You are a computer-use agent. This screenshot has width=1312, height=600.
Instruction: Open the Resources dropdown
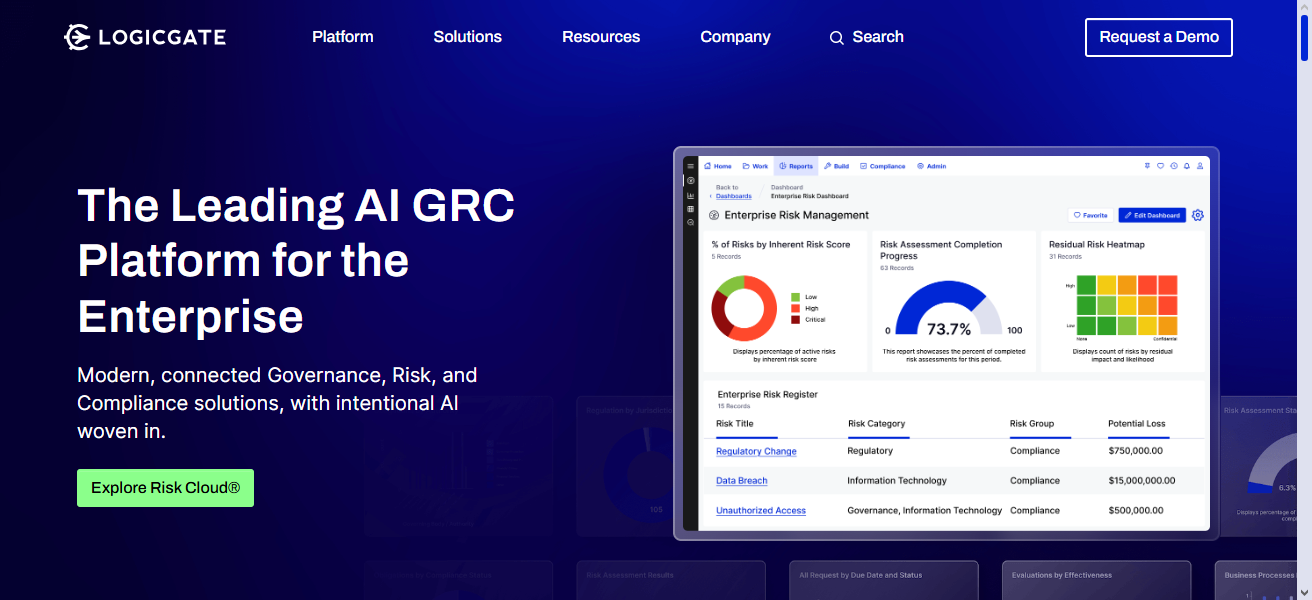(600, 37)
